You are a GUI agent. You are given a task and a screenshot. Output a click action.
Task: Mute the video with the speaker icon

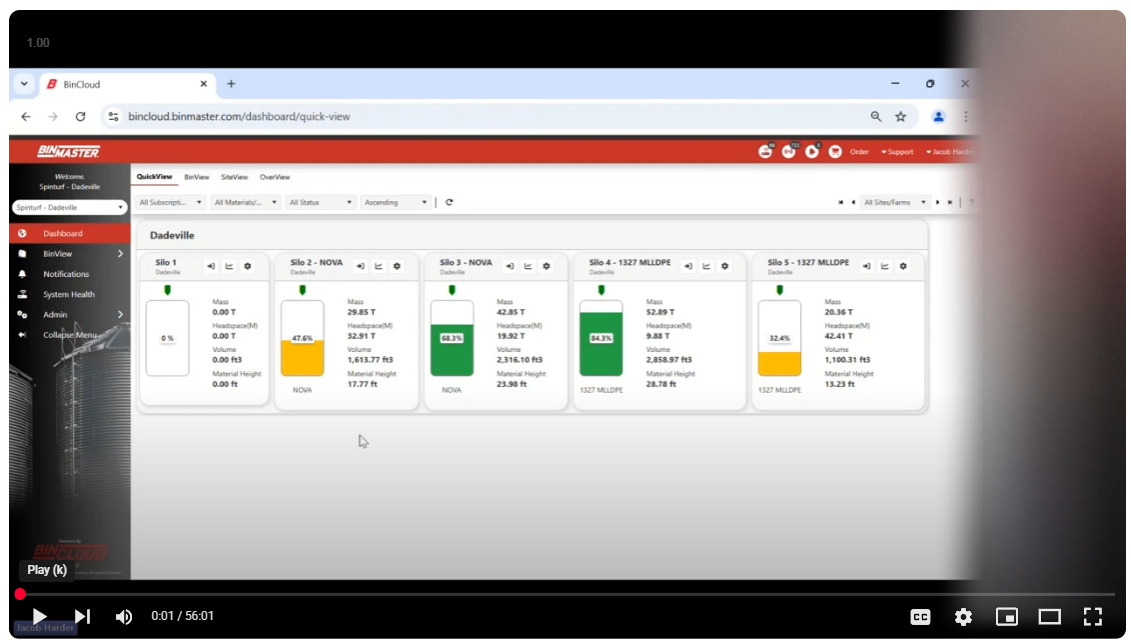coord(124,617)
